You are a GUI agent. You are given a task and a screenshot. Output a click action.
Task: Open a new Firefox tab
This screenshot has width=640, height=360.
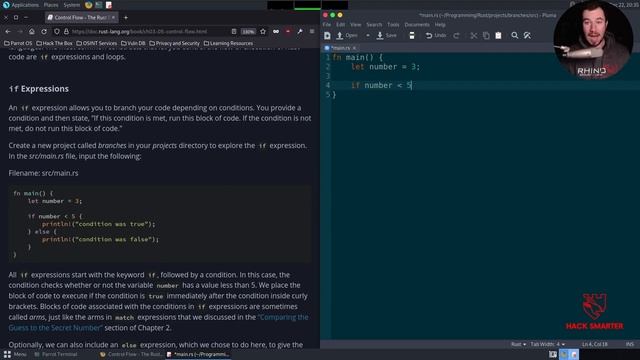tap(126, 18)
